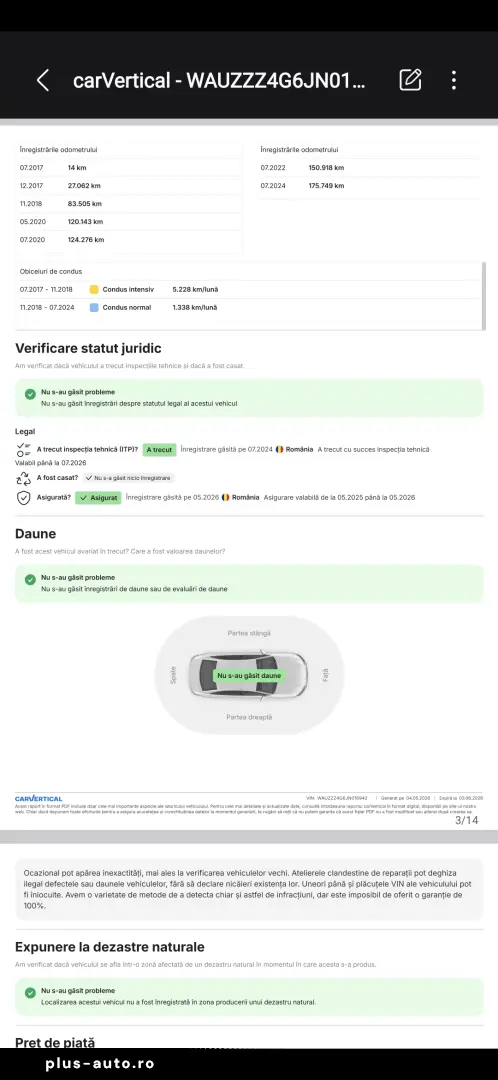498x1080 pixels.
Task: Click the Nu s-a găsit nicio înregistrare tag
Action: pos(129,477)
